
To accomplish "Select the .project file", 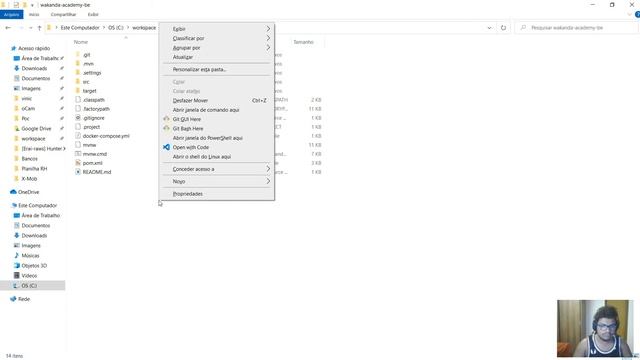I will [x=91, y=127].
